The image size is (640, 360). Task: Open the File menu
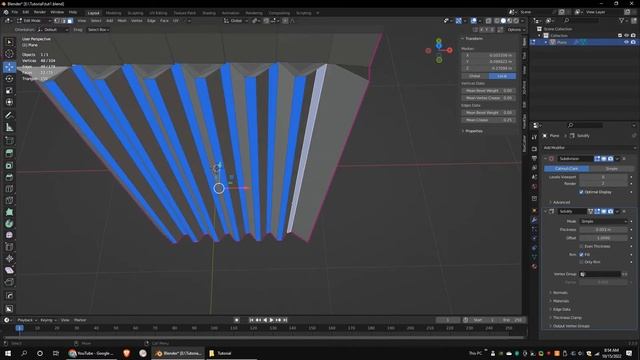(15, 12)
